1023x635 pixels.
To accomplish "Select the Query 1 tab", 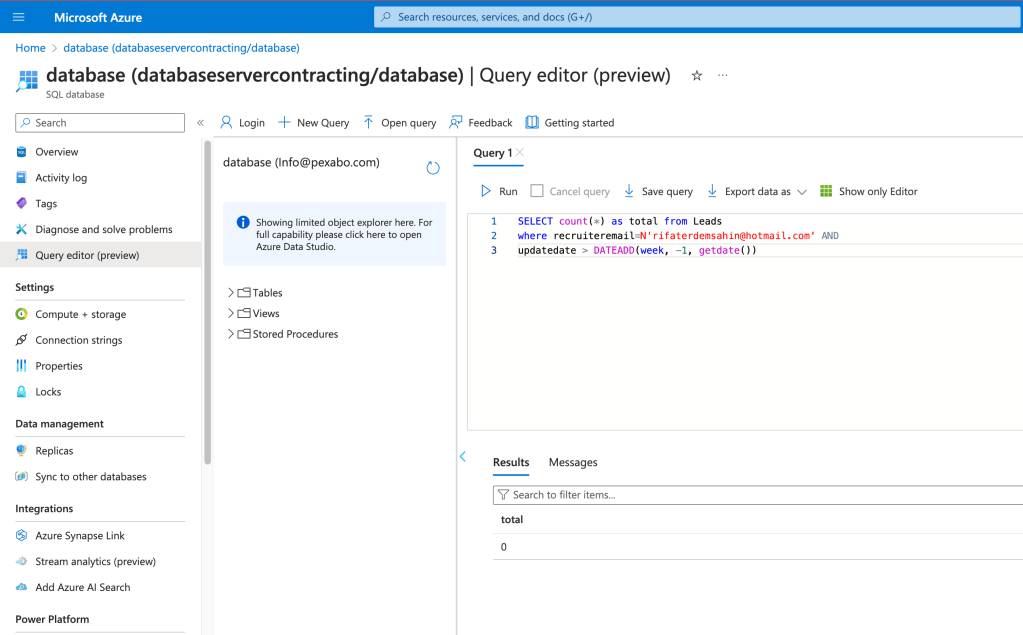I will tap(493, 153).
